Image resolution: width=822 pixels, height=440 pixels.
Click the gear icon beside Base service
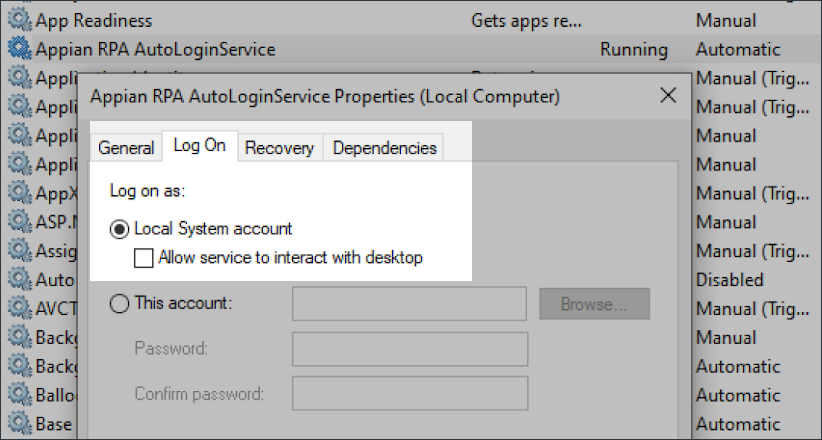click(20, 423)
